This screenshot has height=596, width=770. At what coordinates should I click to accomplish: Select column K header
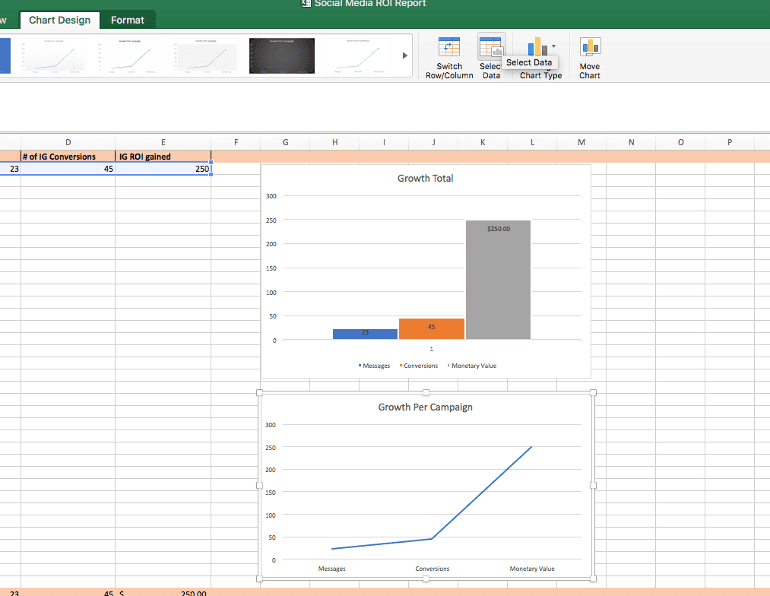click(x=483, y=142)
